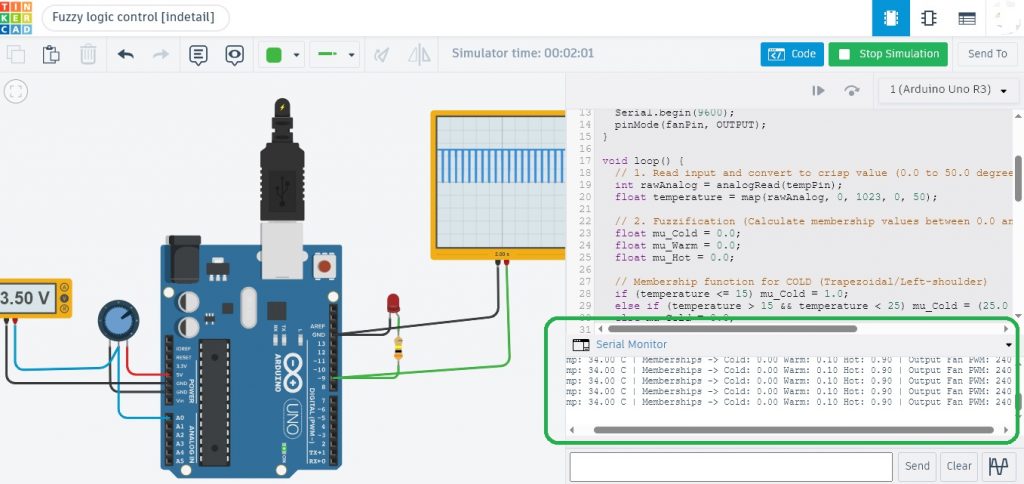Image resolution: width=1024 pixels, height=484 pixels.
Task: Click the copy icon in toolbar
Action: click(15, 54)
